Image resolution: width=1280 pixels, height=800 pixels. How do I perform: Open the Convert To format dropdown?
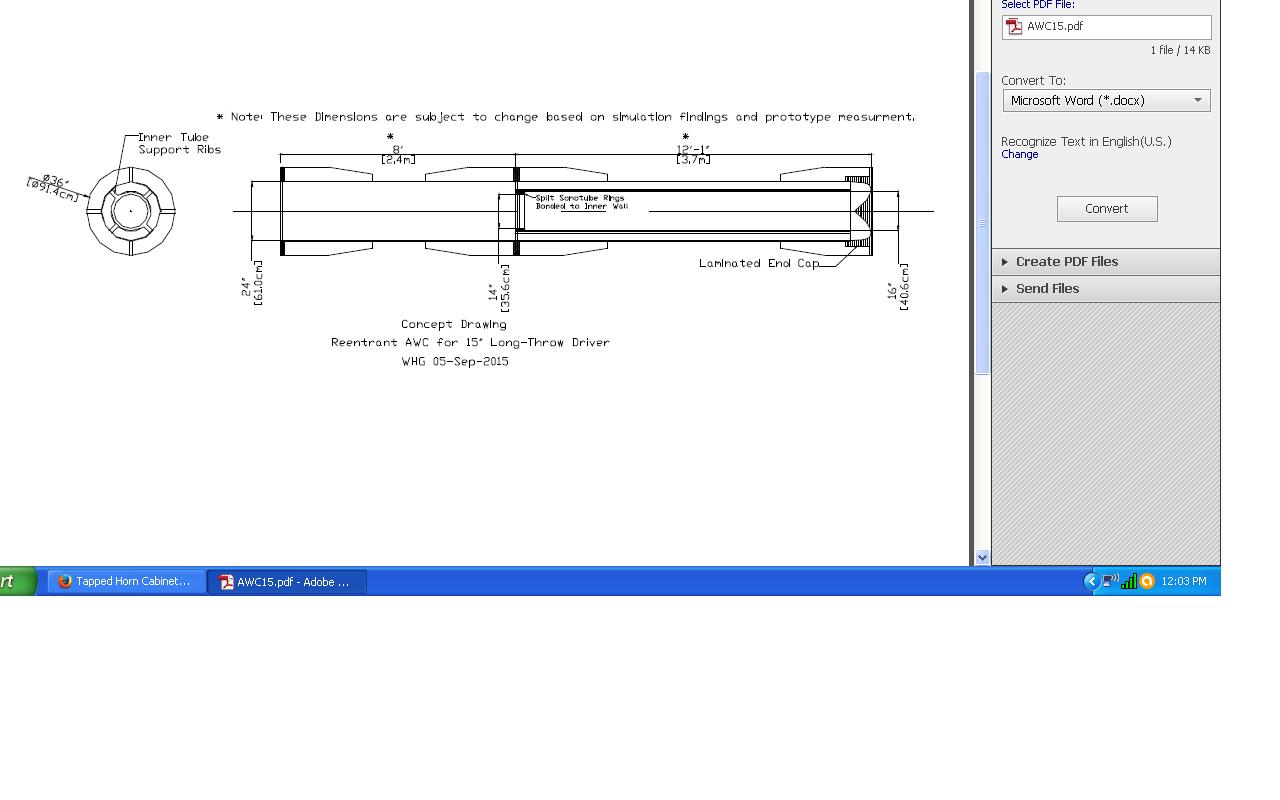pyautogui.click(x=1106, y=100)
